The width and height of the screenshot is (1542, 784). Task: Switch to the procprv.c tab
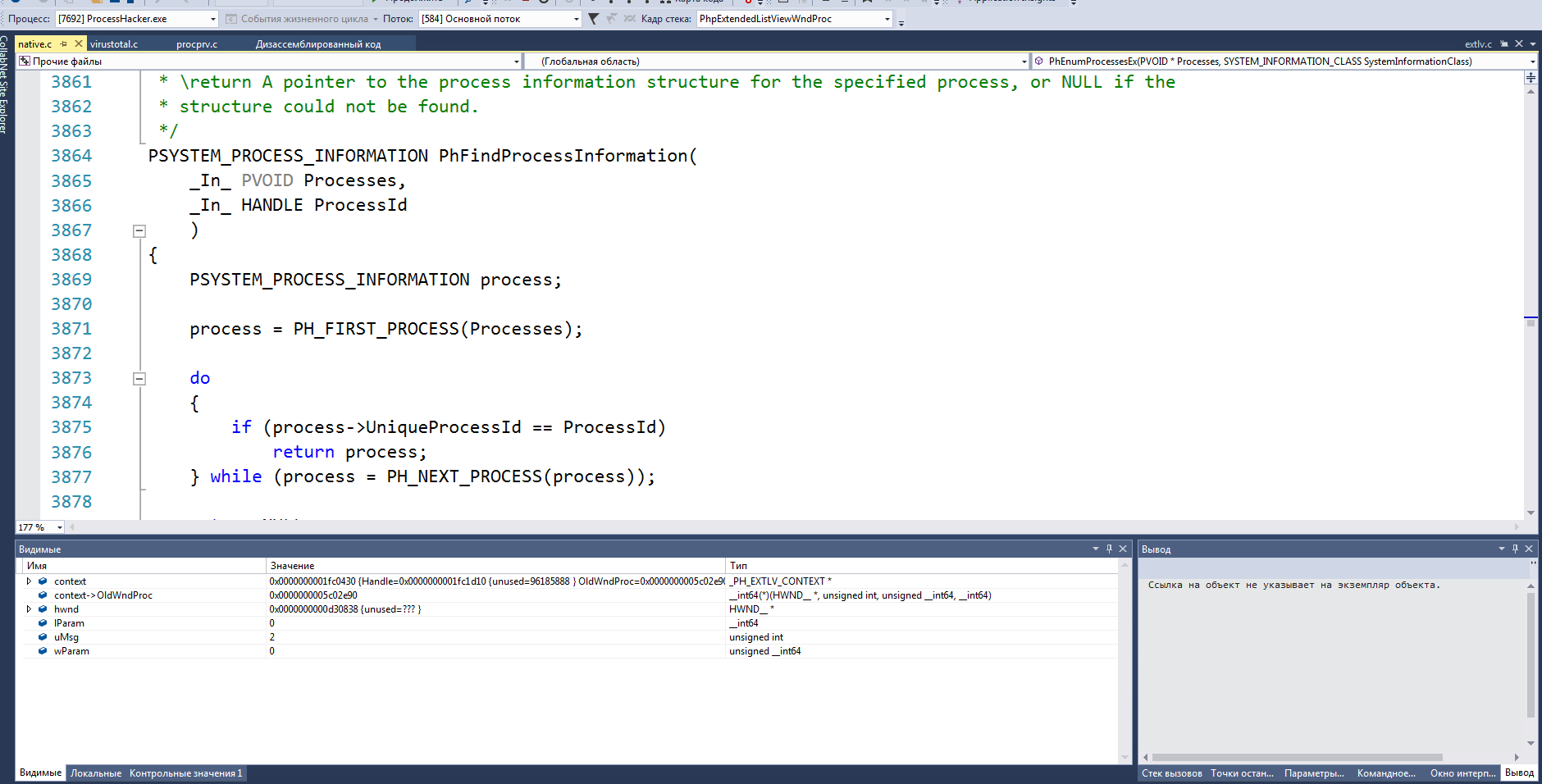(x=197, y=44)
